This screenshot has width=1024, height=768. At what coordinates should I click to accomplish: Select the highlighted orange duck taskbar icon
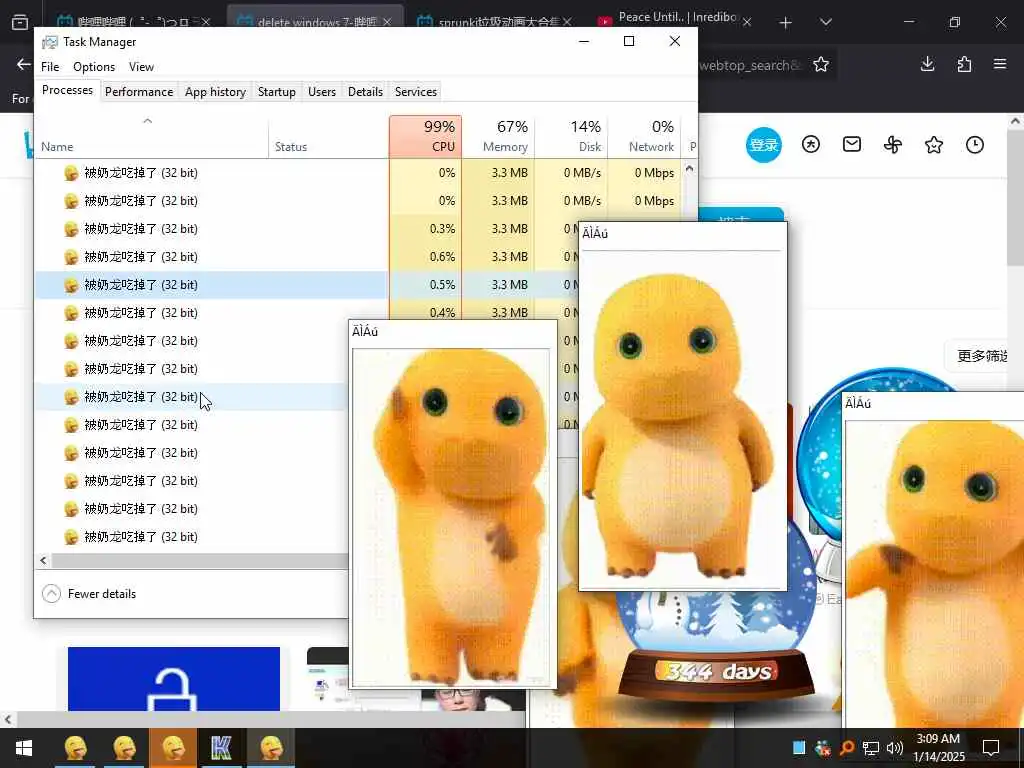click(173, 748)
